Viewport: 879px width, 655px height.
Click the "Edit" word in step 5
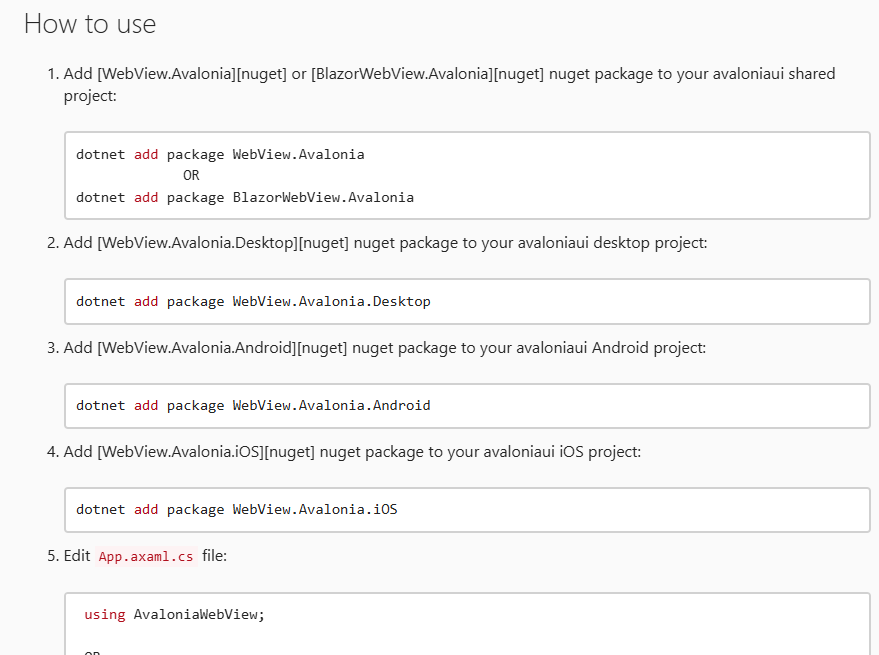(78, 555)
